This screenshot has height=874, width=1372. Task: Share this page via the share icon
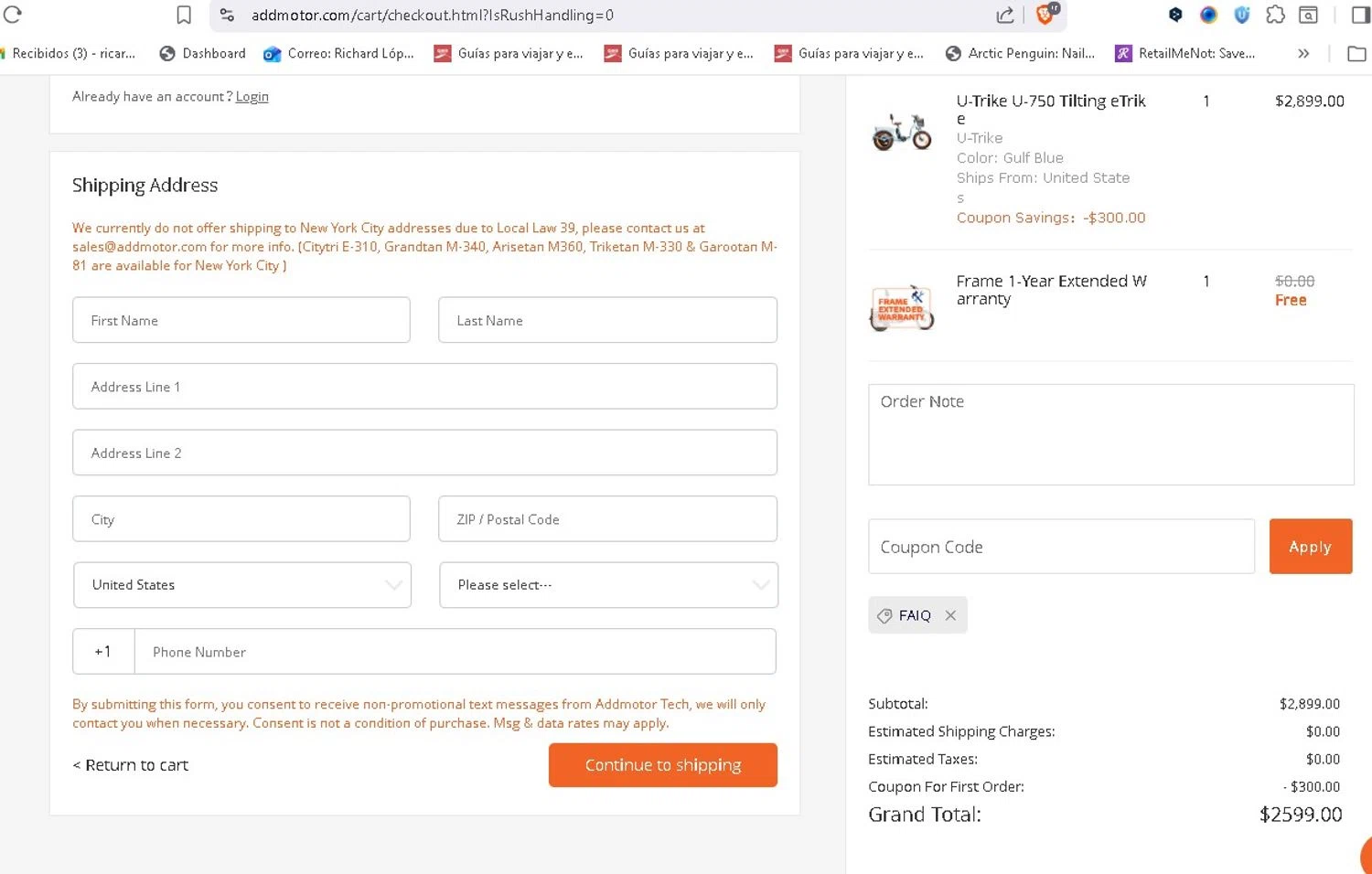[x=1005, y=15]
